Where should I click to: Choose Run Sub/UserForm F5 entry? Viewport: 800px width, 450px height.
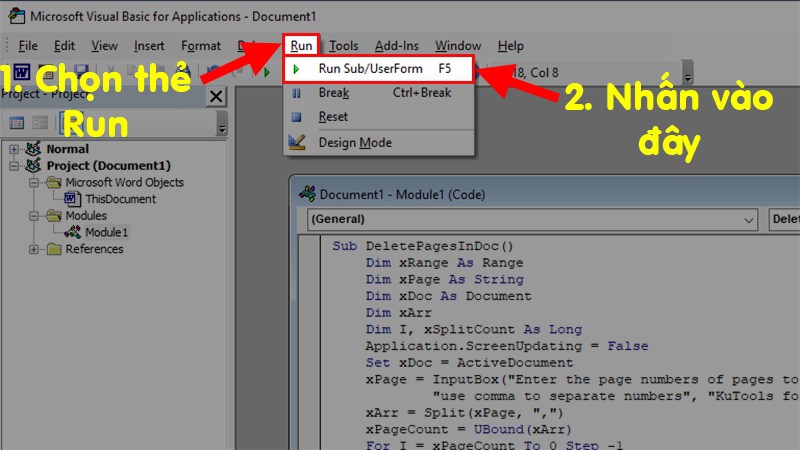point(379,69)
